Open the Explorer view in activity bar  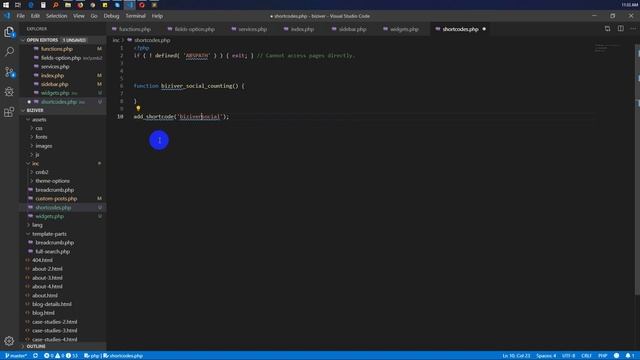9,32
